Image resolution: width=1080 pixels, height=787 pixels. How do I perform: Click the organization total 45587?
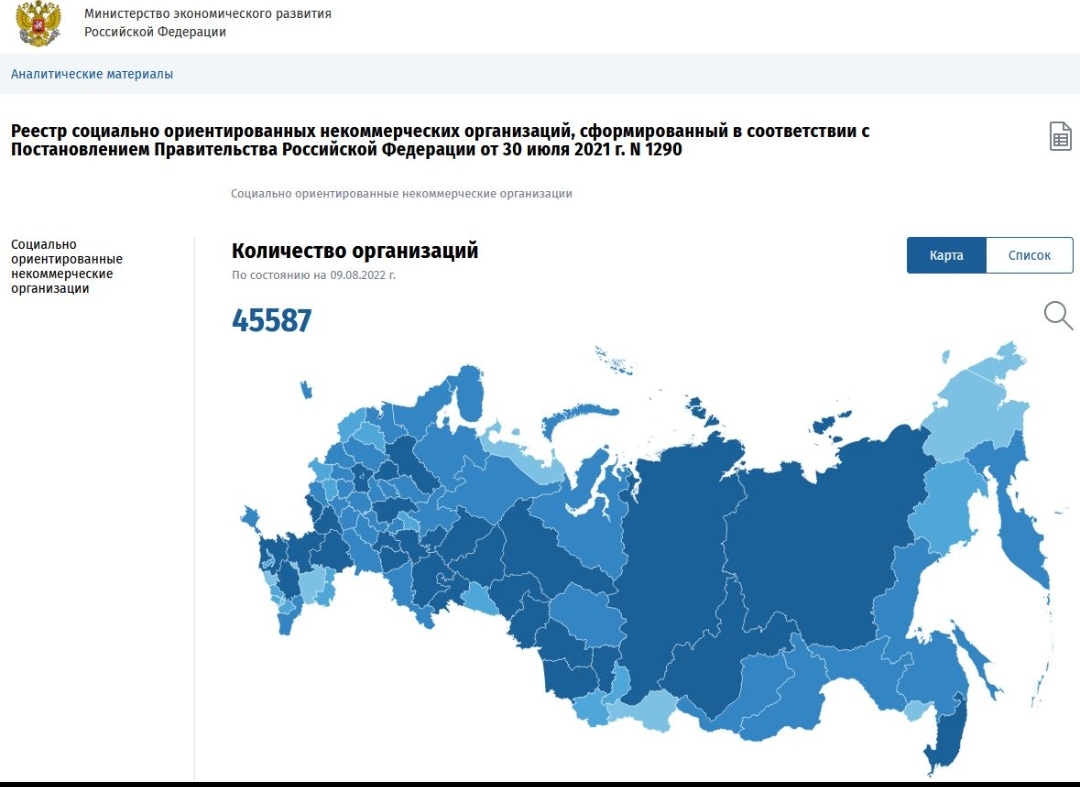[x=272, y=321]
